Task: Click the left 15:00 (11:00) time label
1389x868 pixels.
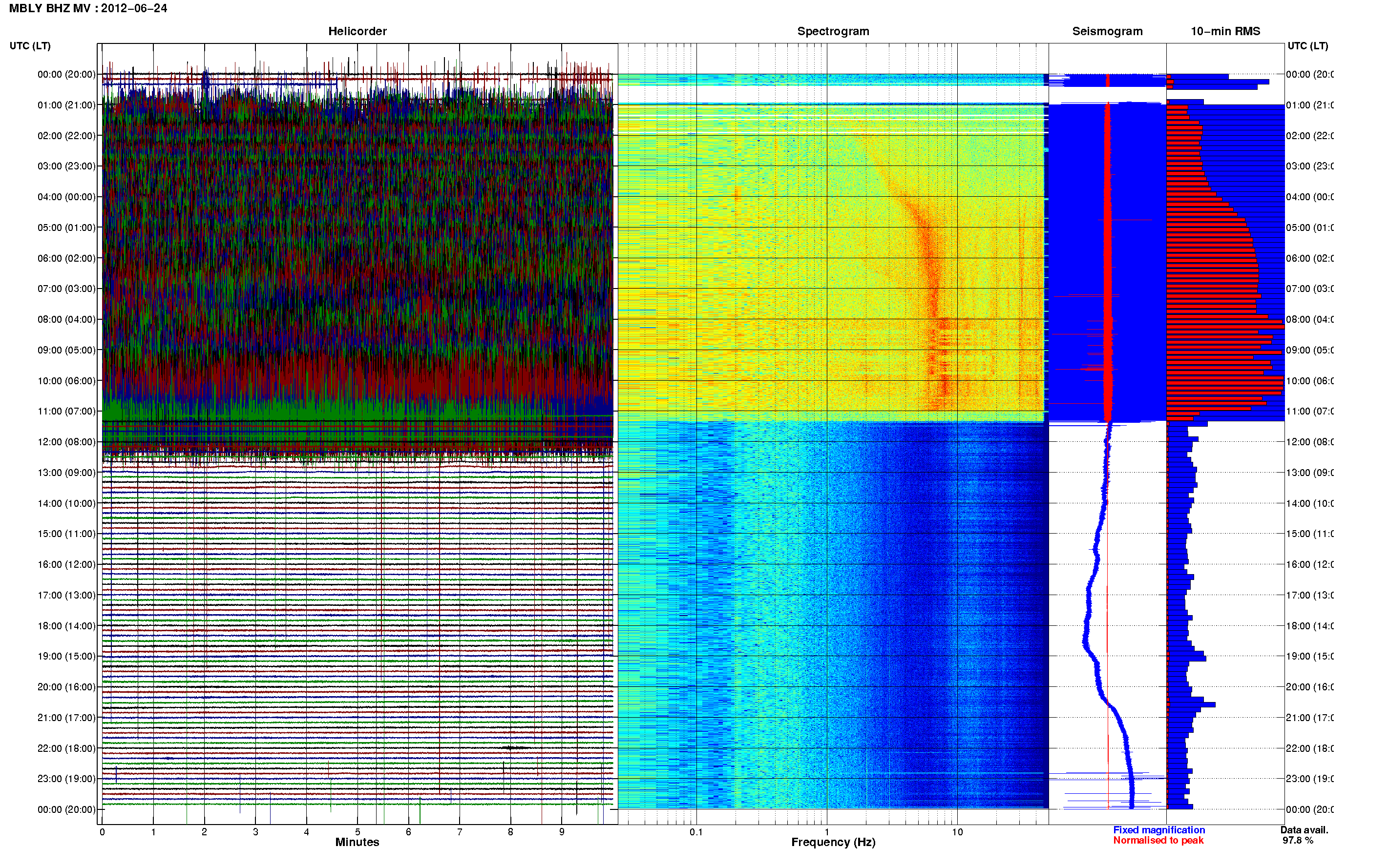Action: click(x=66, y=534)
